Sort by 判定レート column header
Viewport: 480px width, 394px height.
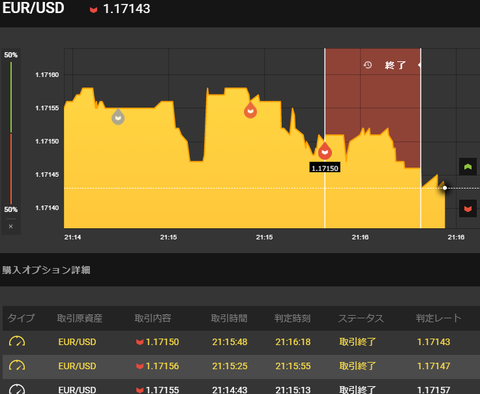click(439, 318)
